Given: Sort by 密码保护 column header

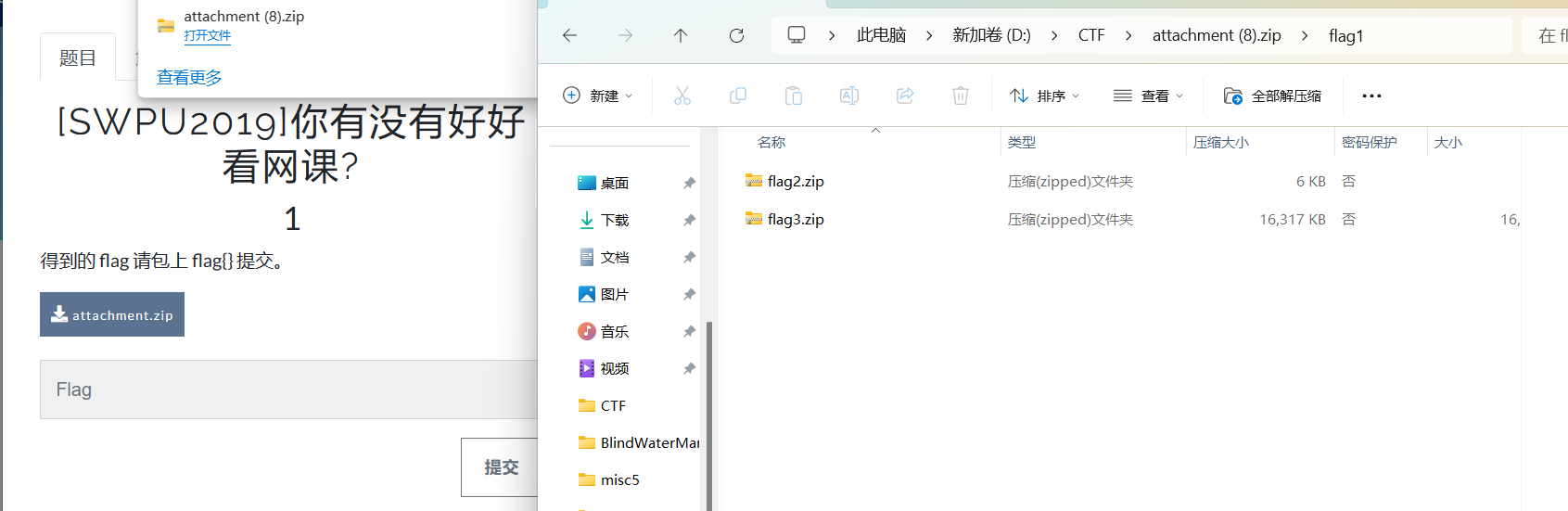Looking at the screenshot, I should tap(1370, 142).
